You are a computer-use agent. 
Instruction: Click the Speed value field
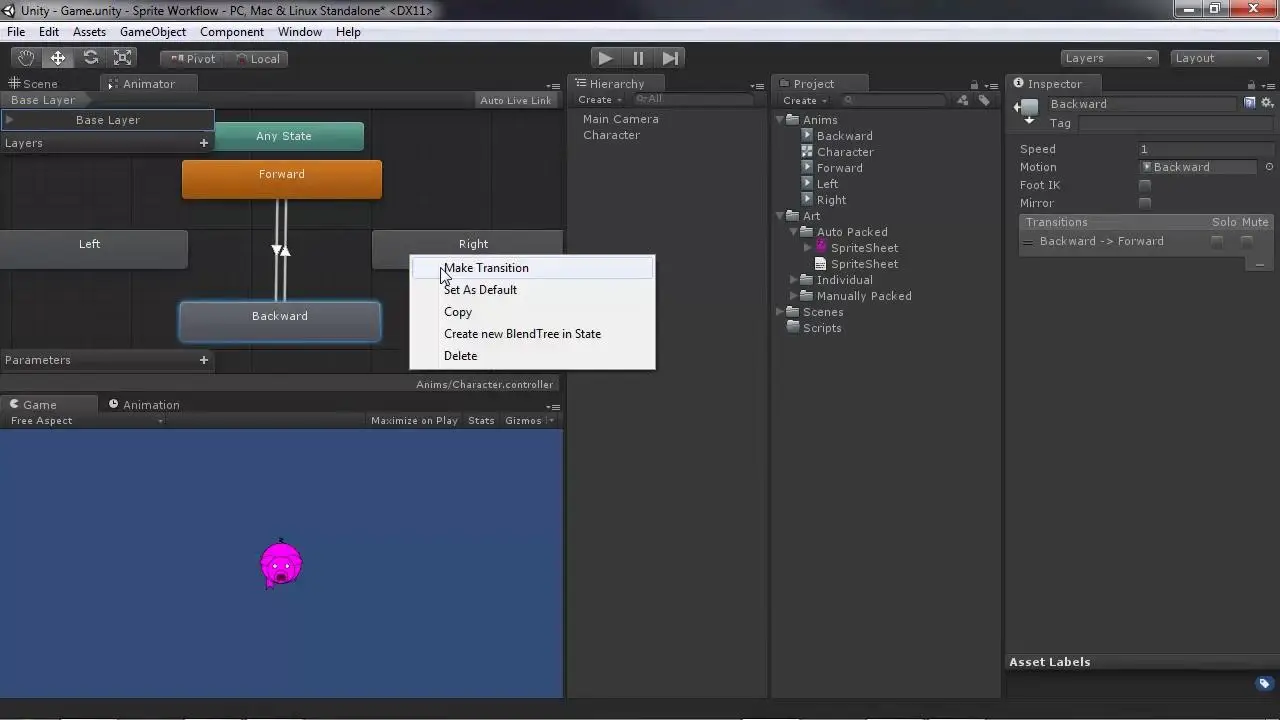click(1196, 149)
